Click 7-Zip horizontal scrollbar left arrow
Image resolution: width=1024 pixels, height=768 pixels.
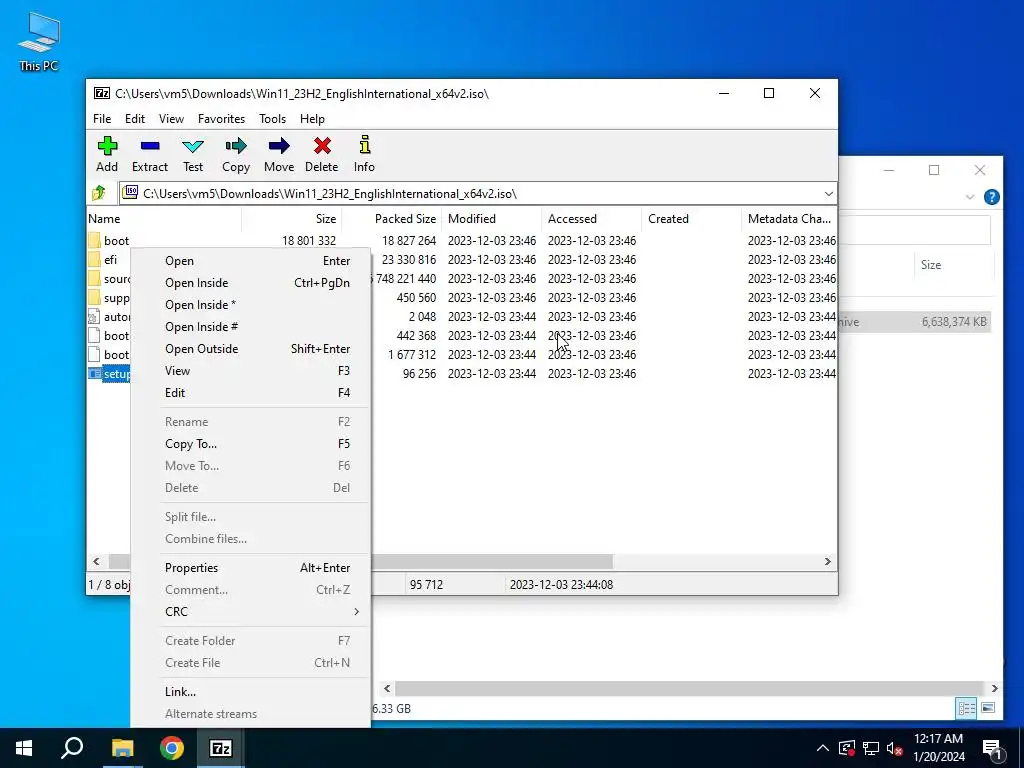[96, 562]
